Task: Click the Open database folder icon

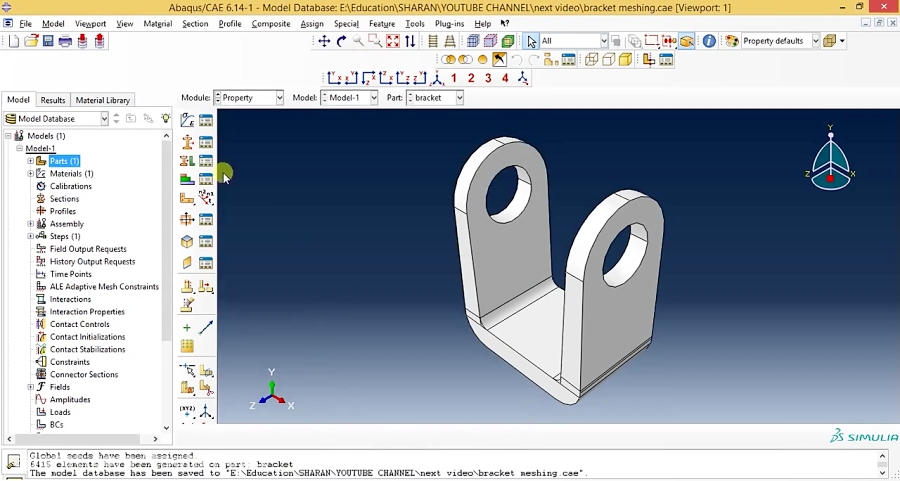Action: (31, 41)
